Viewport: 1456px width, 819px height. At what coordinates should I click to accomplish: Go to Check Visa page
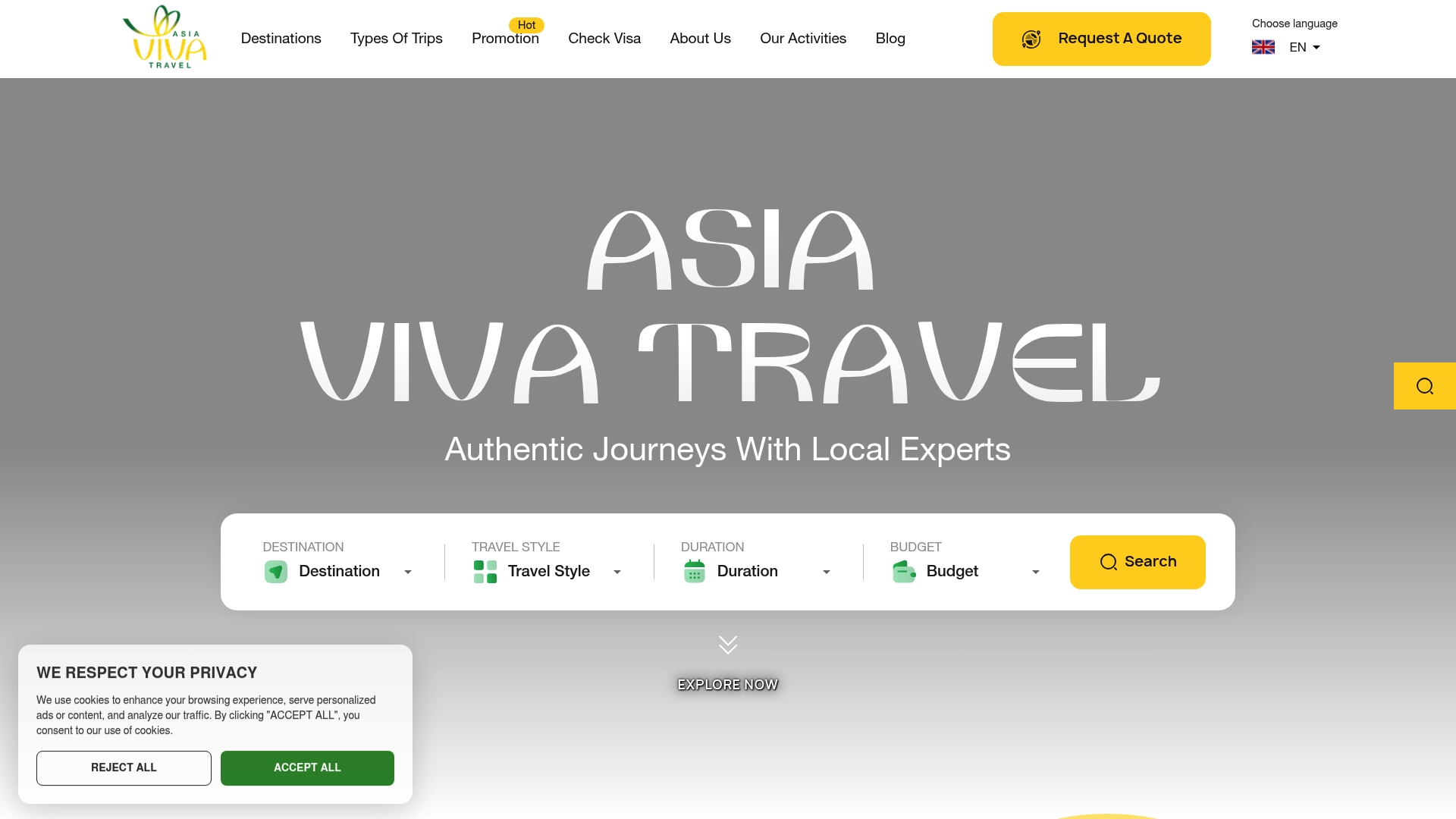coord(604,38)
